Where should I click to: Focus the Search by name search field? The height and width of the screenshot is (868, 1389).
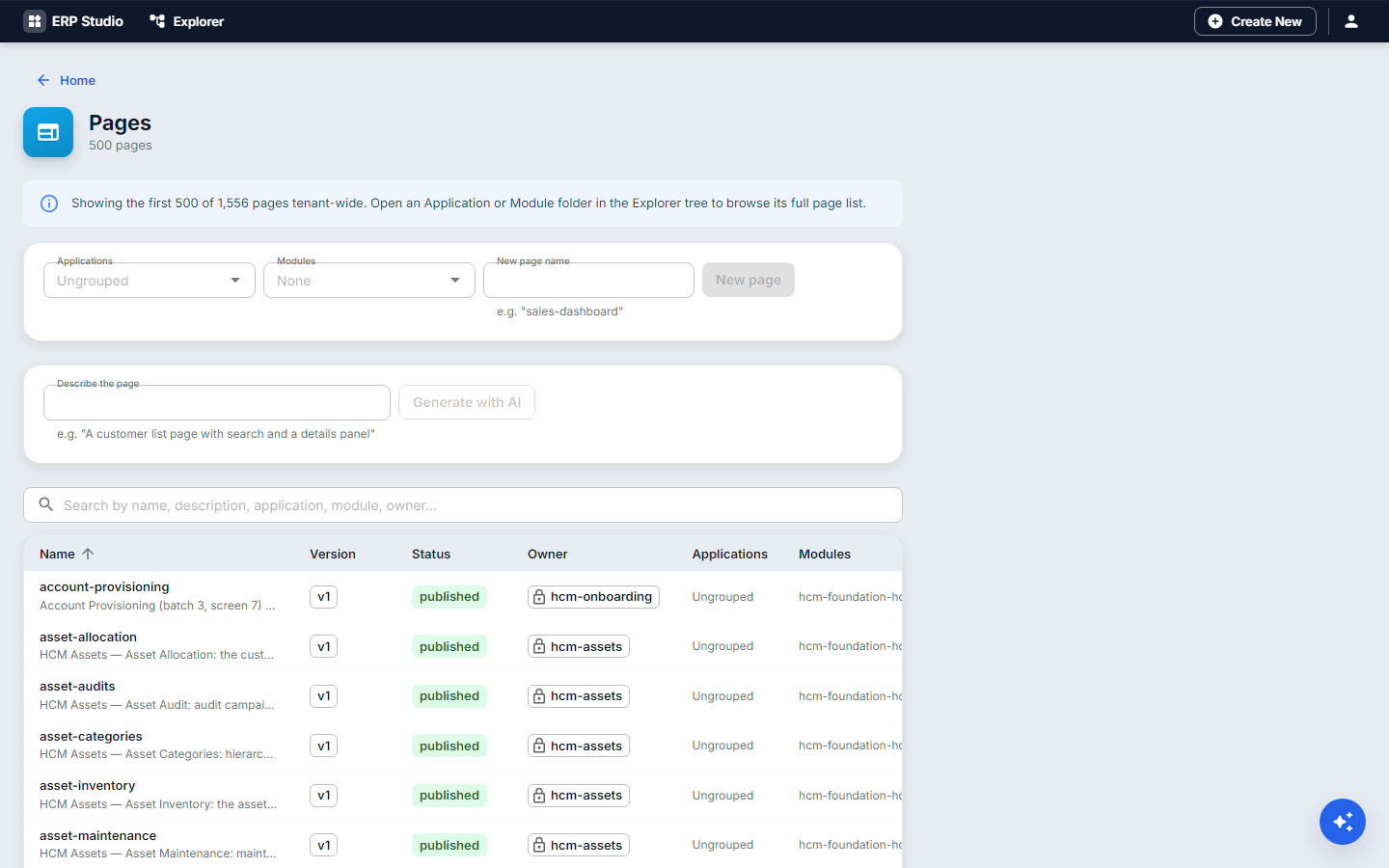pos(463,505)
